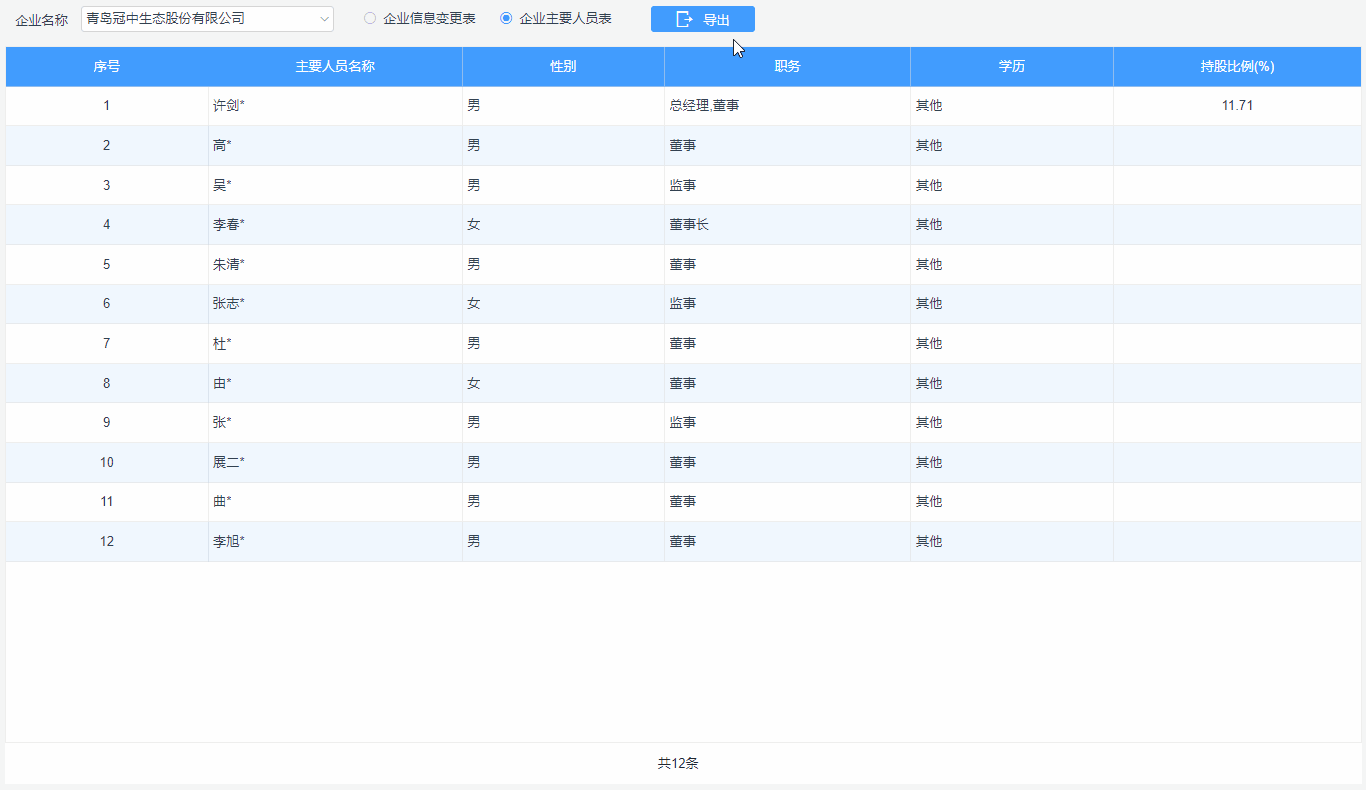Image resolution: width=1366 pixels, height=790 pixels.
Task: Click the 董事长 cell in row 4
Action: point(689,225)
